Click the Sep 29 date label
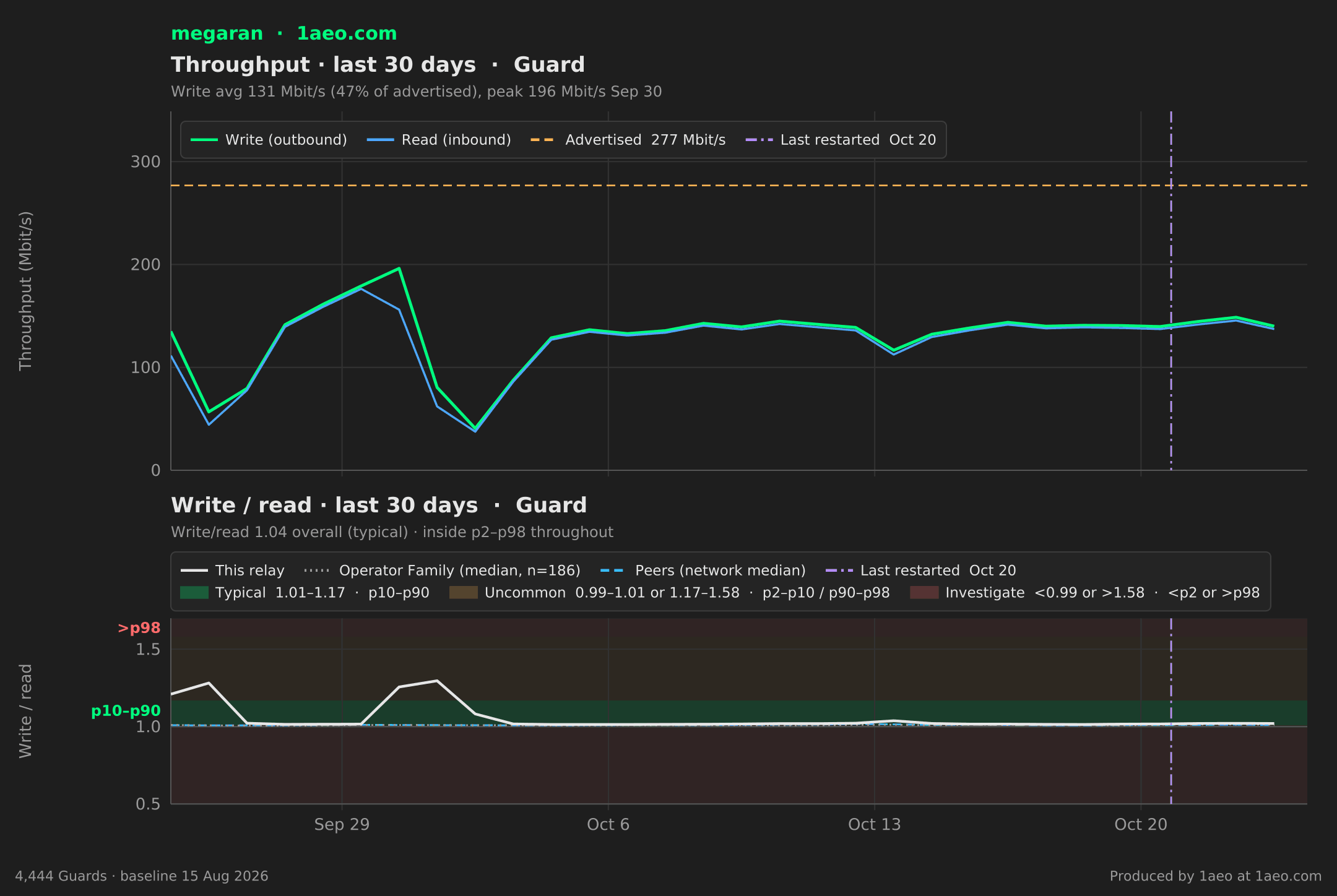This screenshot has height=896, width=1337. 342,825
